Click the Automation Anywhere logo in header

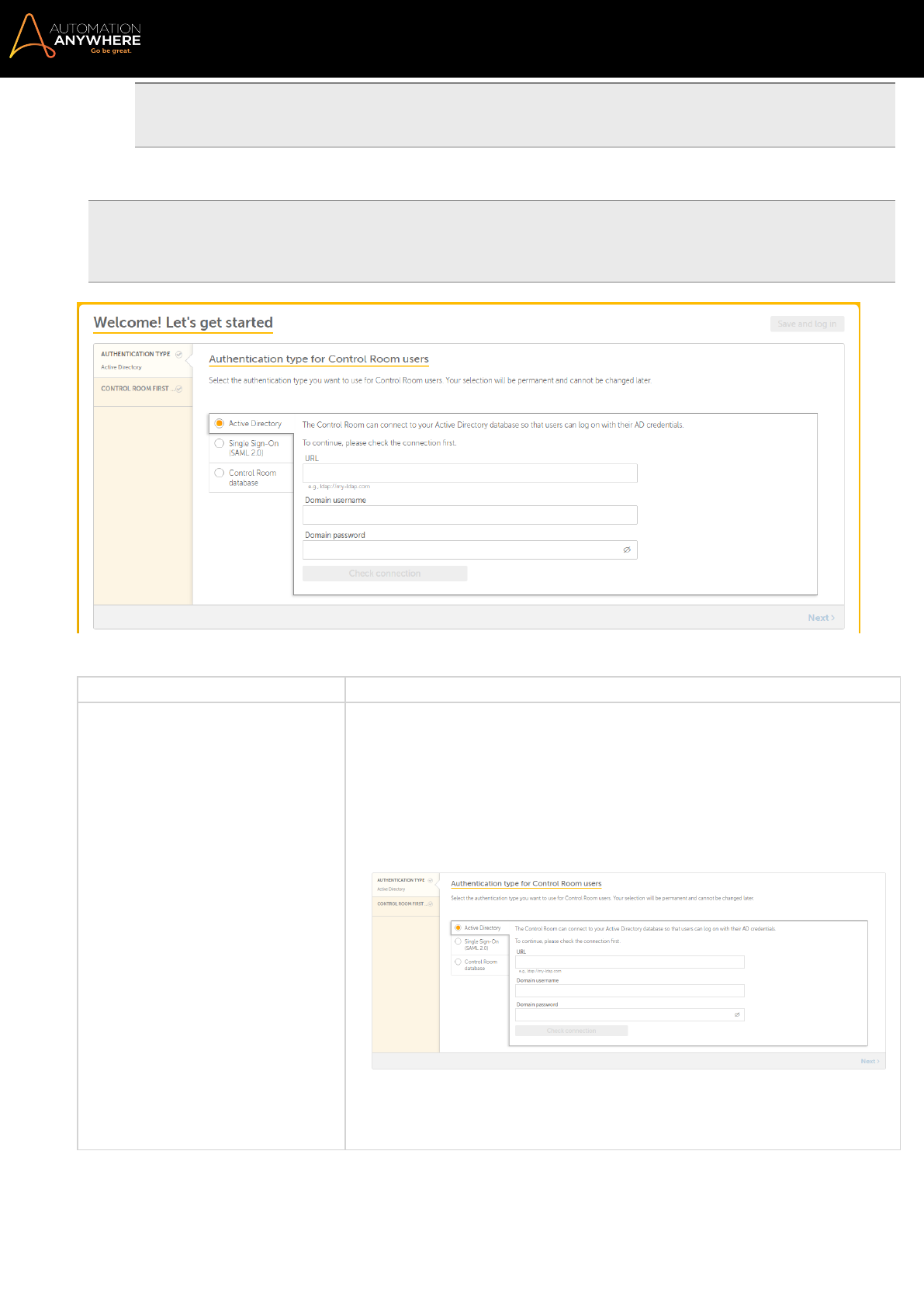pos(74,36)
